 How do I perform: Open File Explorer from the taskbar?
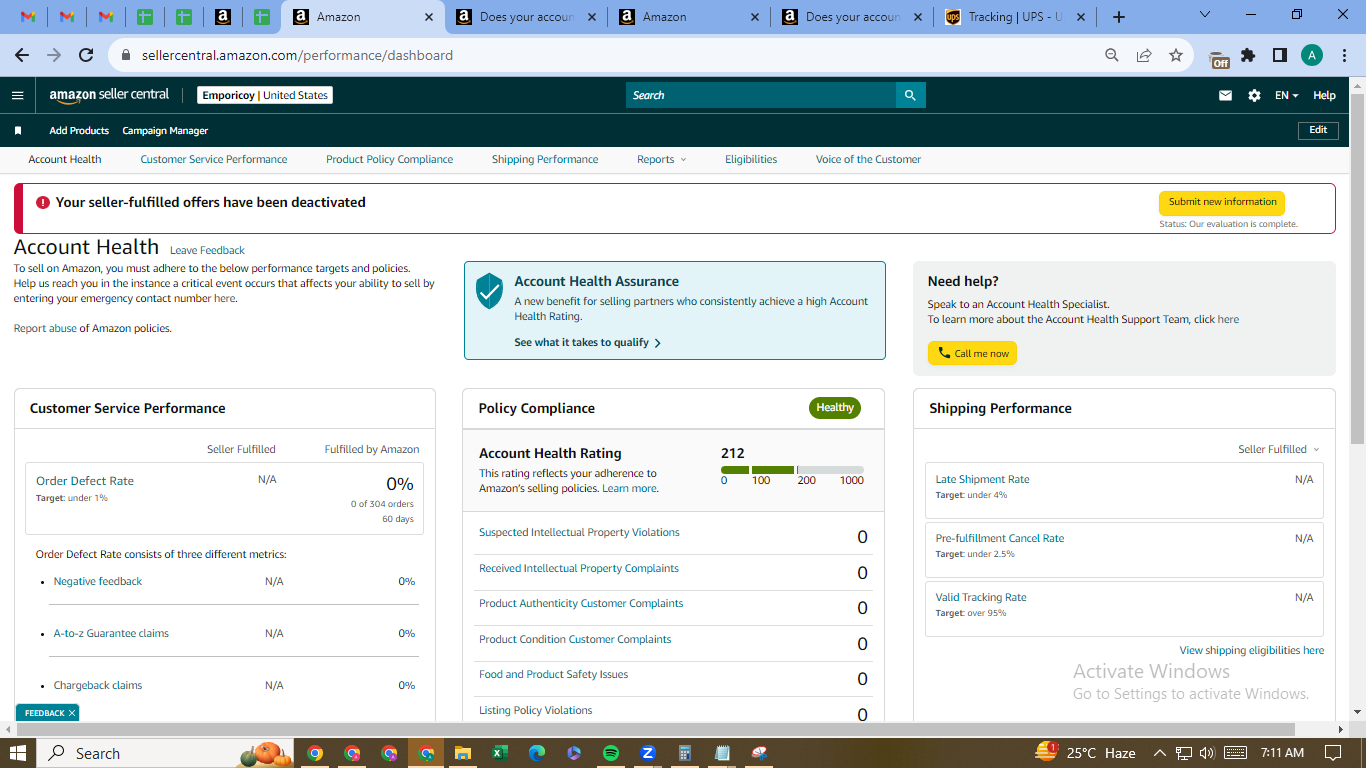[x=462, y=753]
